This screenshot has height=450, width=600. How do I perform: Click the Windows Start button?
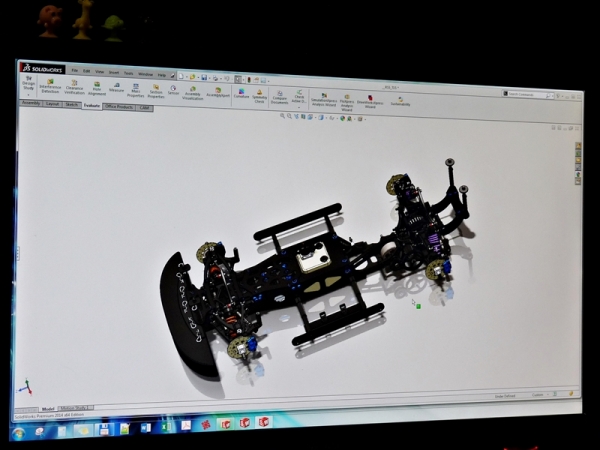click(17, 431)
